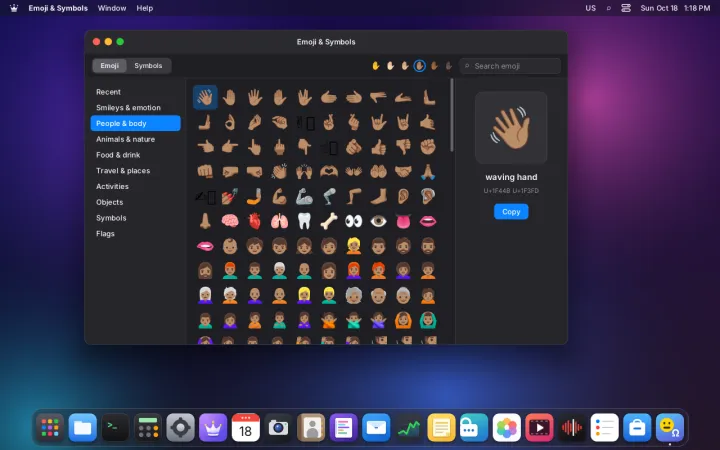Select the middle finger emoji
The width and height of the screenshot is (720, 450).
[x=279, y=147]
